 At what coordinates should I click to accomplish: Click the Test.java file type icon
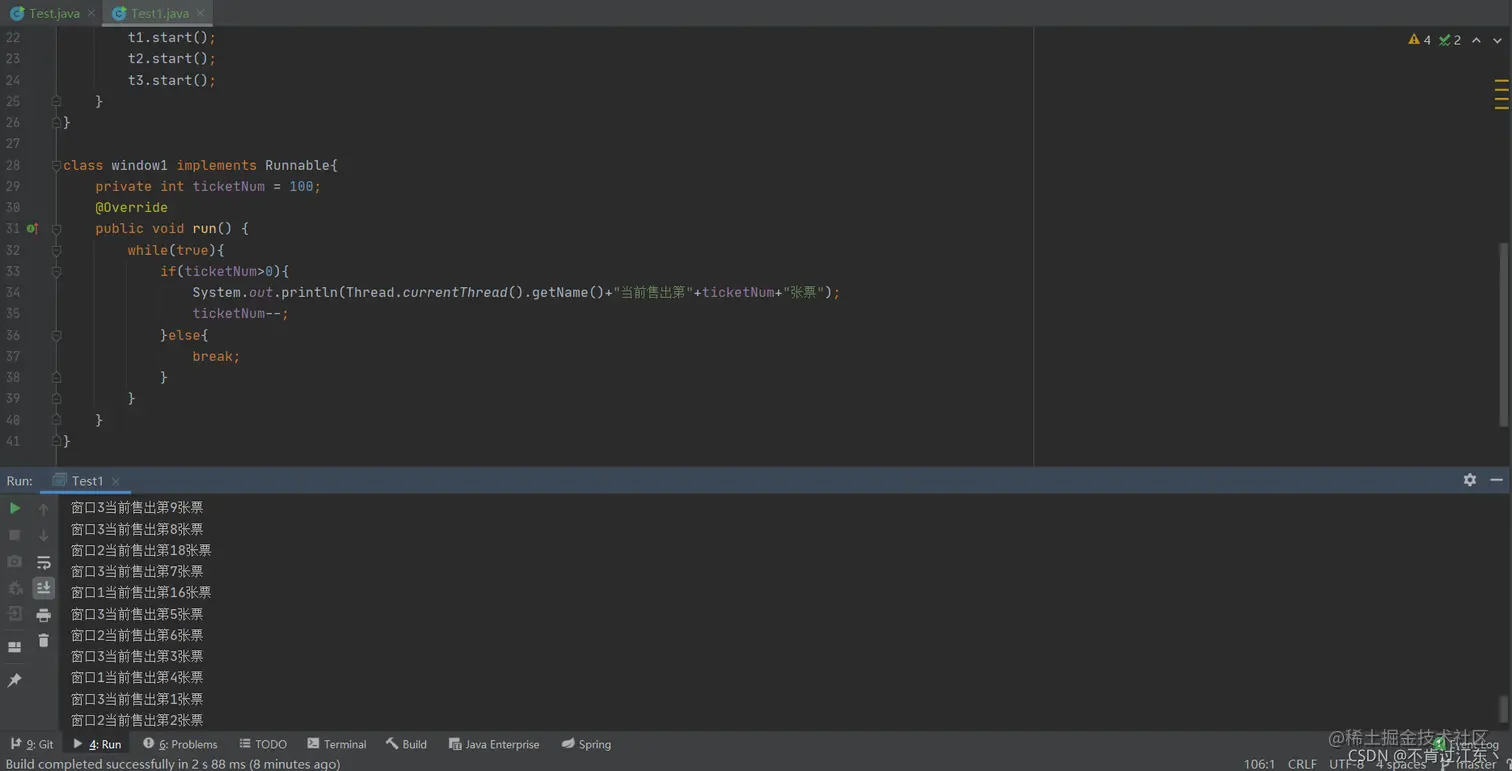pos(17,13)
